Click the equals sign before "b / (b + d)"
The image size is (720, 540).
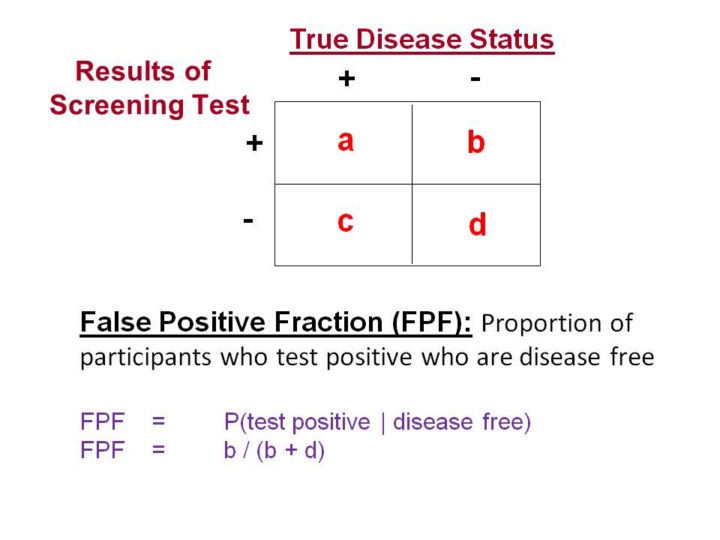click(x=158, y=450)
